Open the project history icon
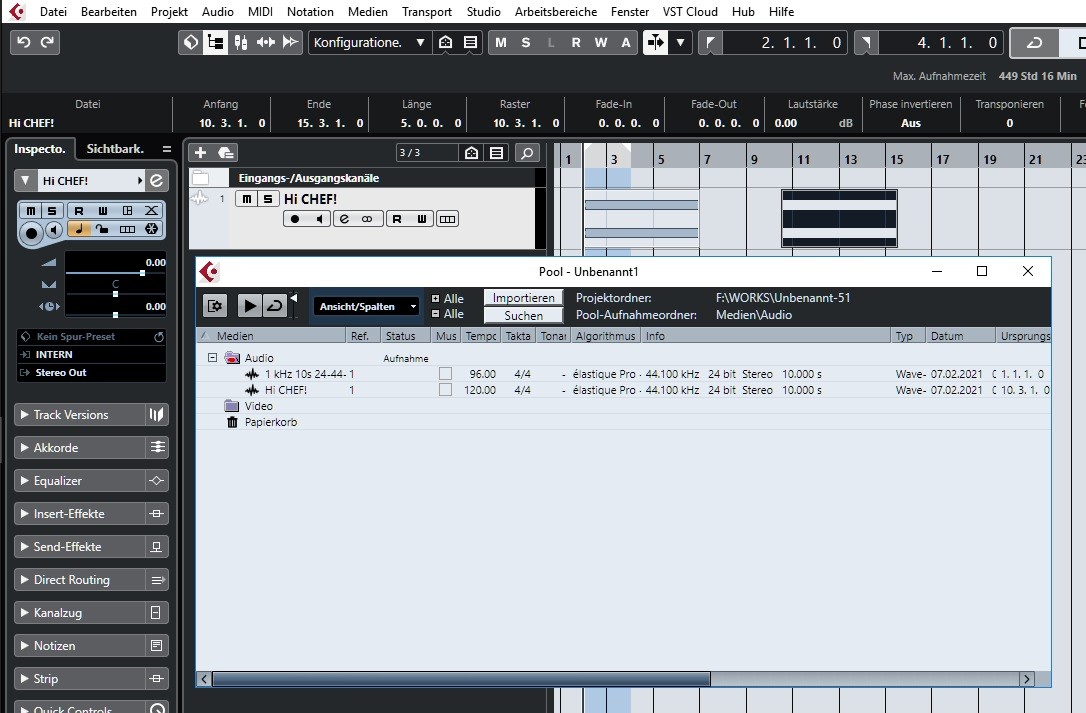Viewport: 1086px width, 713px height. 190,42
